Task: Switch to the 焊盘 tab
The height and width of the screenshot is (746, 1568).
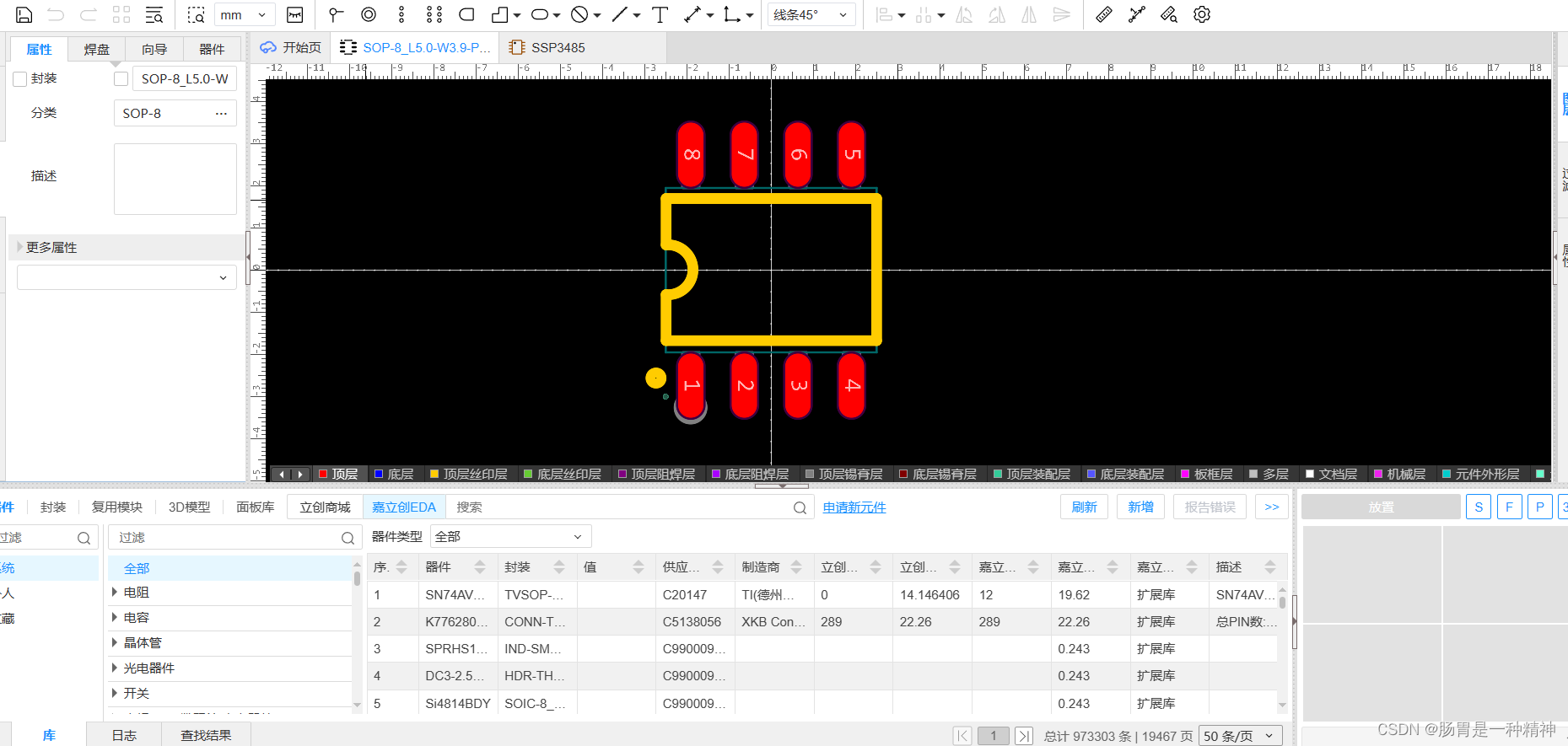Action: [96, 49]
